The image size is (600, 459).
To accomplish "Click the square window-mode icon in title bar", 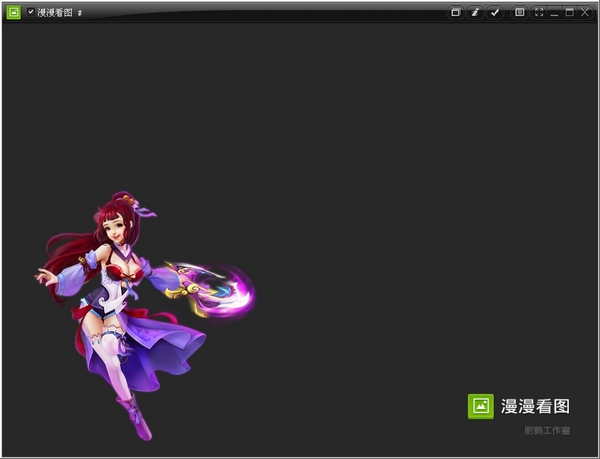I will (456, 12).
